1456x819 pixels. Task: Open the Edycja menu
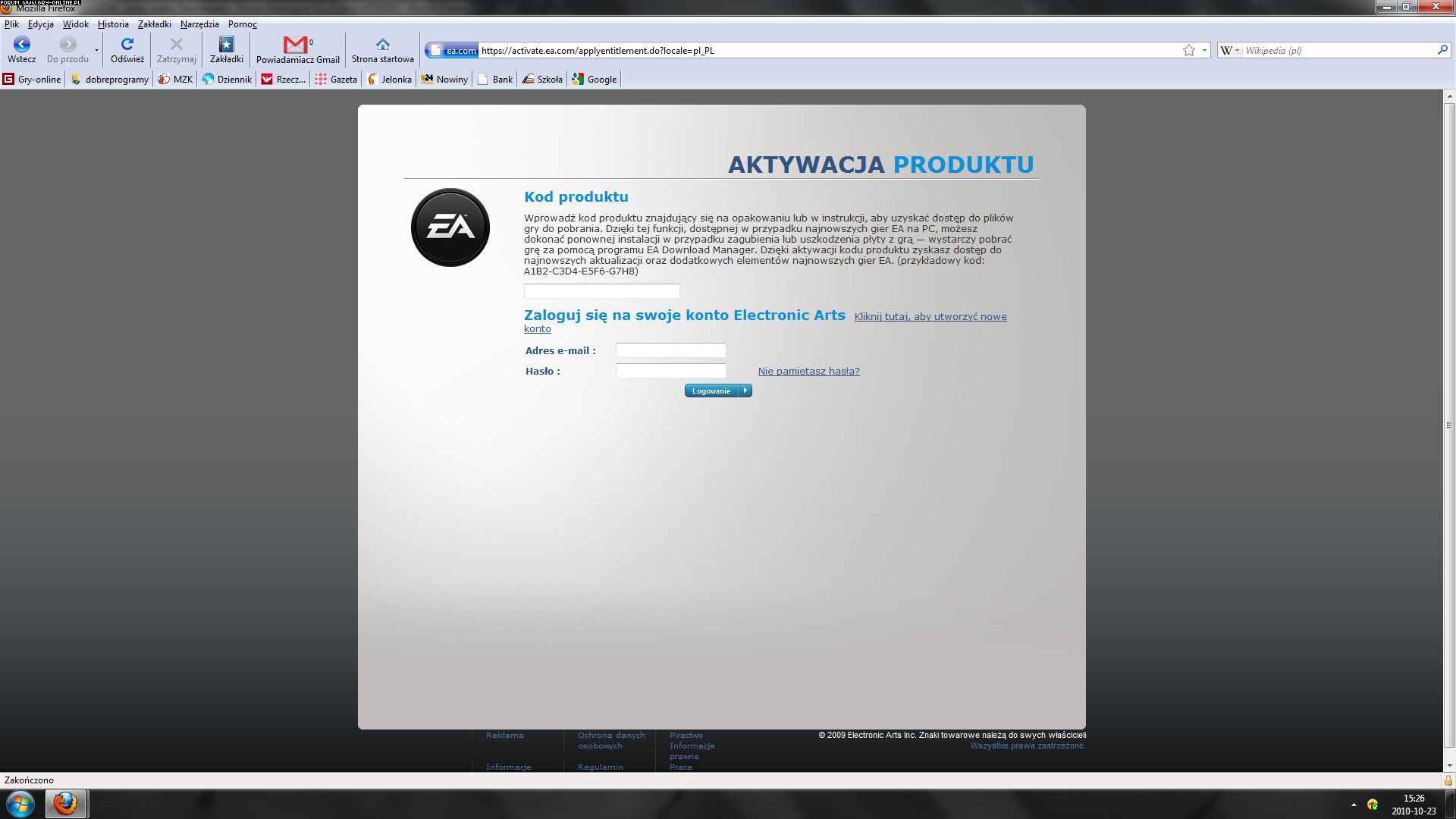pyautogui.click(x=40, y=24)
